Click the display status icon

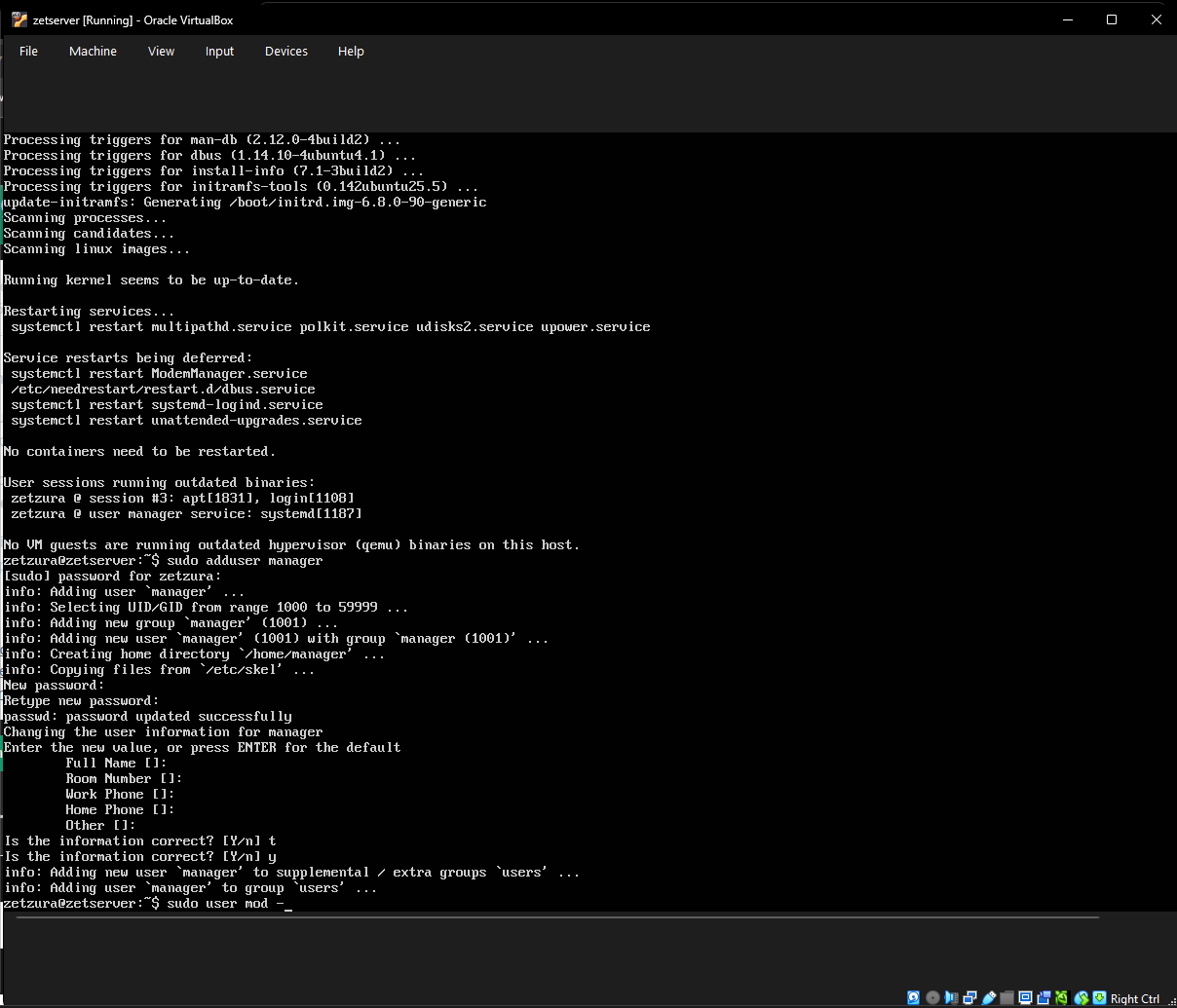click(x=1025, y=998)
